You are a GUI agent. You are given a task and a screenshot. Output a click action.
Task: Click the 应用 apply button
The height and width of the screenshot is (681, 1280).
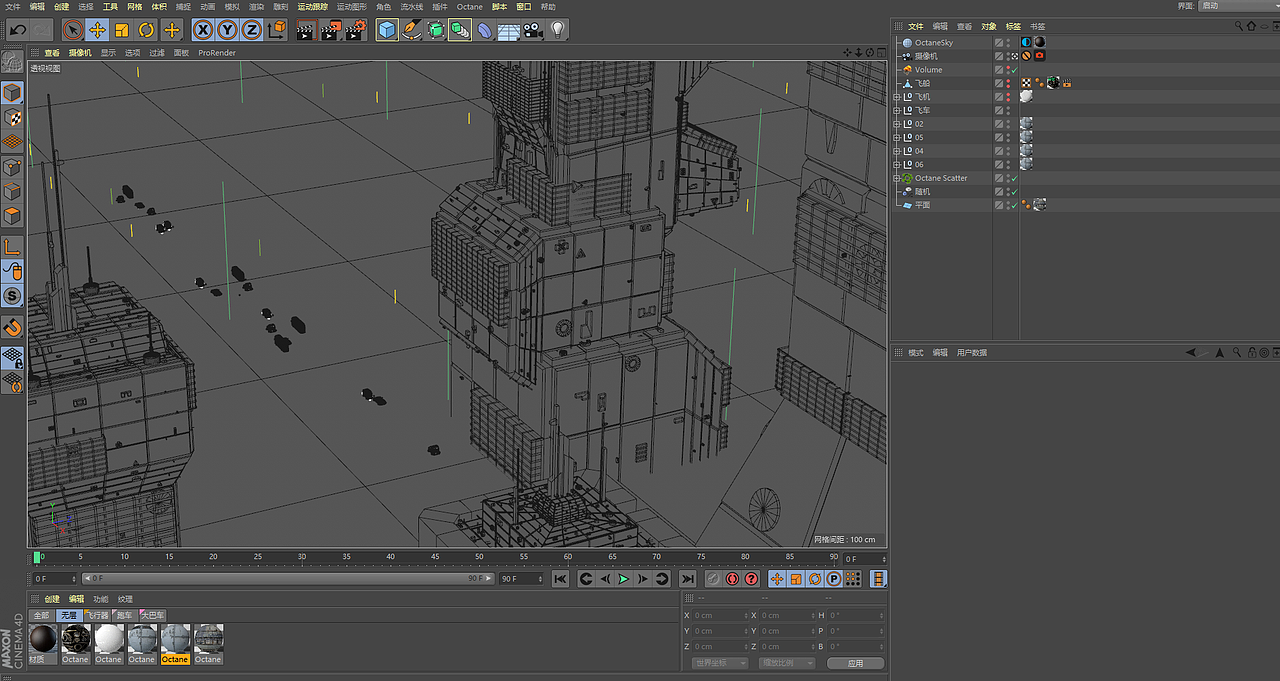[855, 663]
